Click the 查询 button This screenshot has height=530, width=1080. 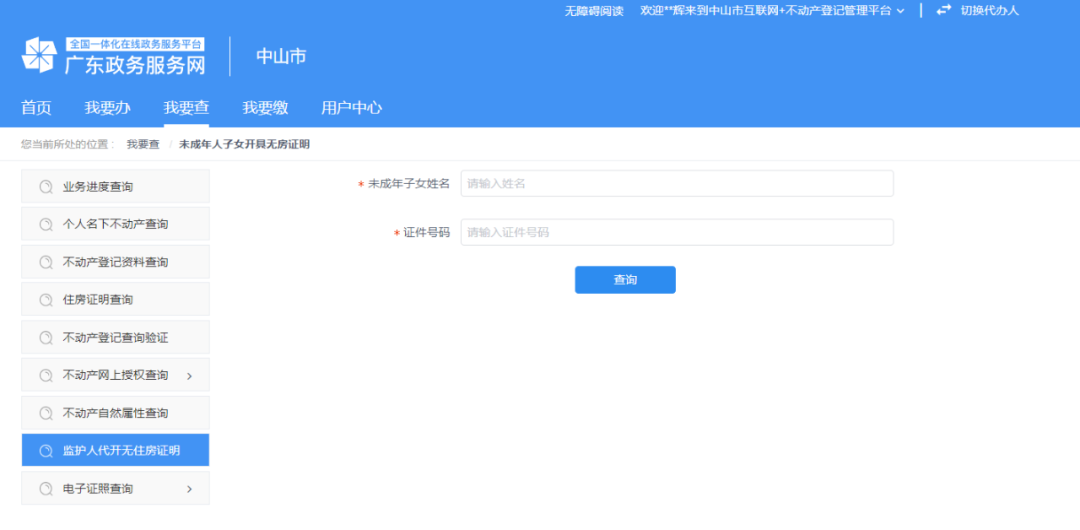(625, 280)
